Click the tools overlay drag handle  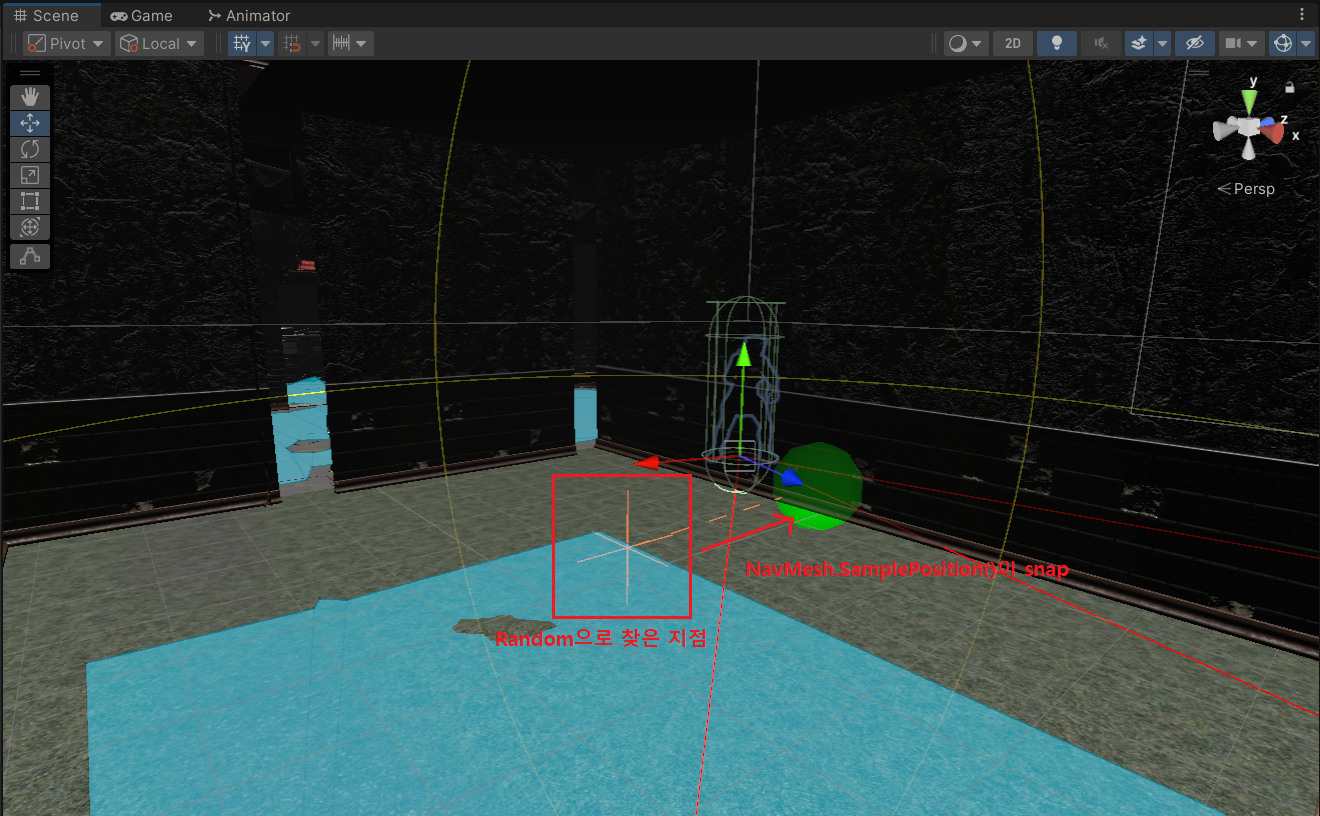click(30, 73)
